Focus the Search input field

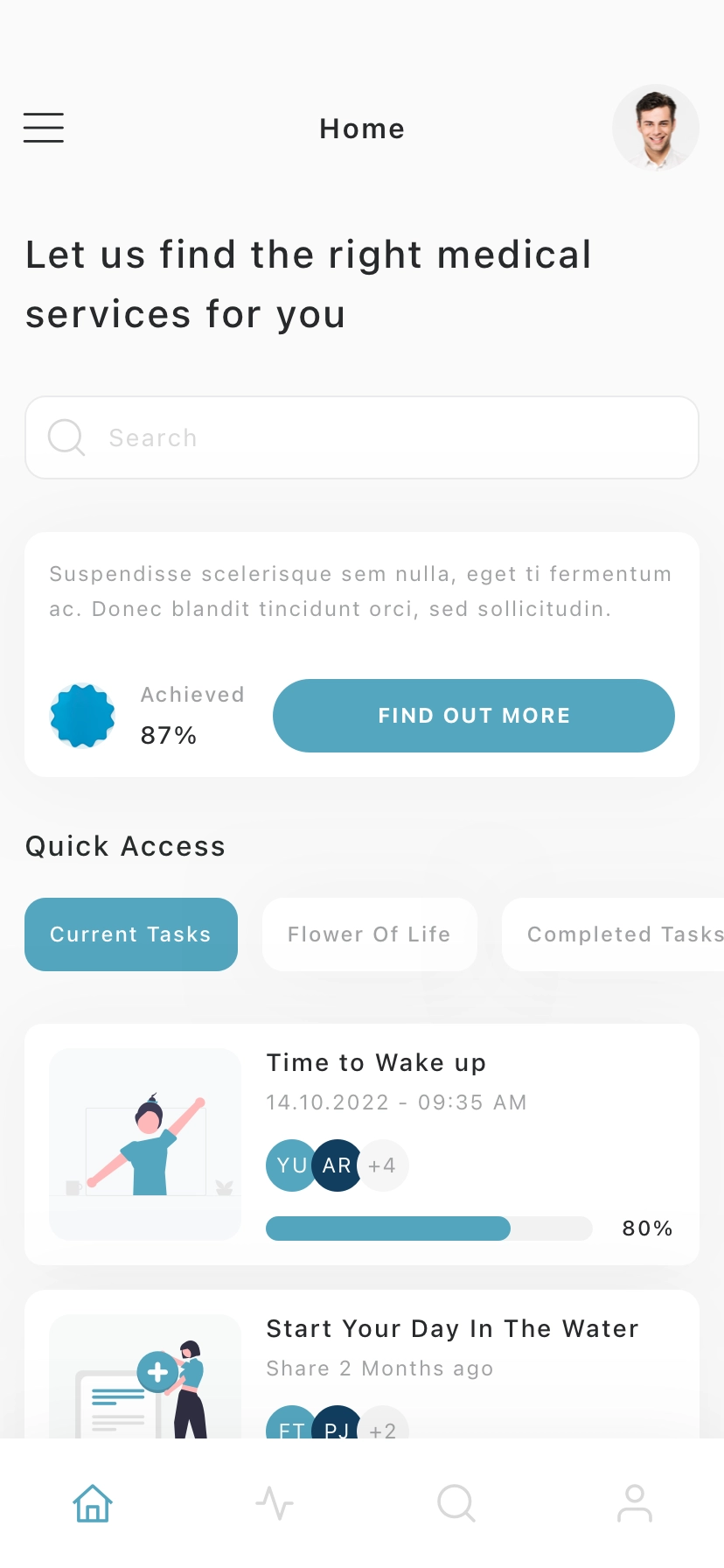(385, 437)
